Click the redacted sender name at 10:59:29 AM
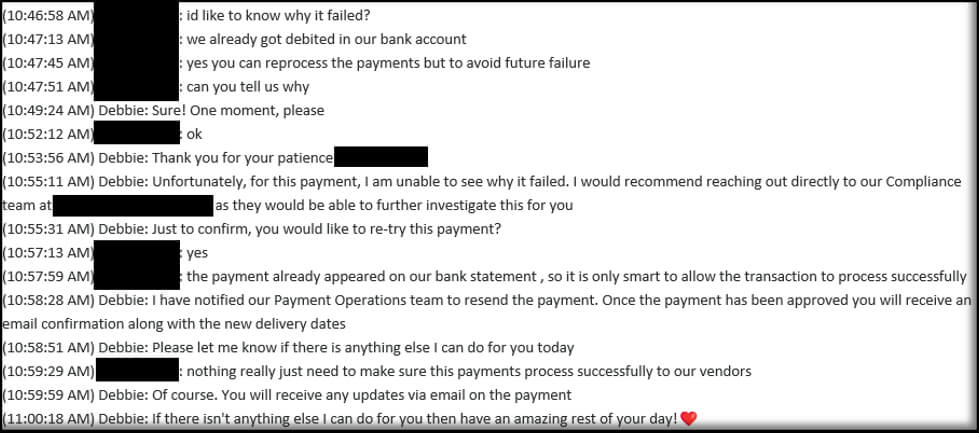 (x=137, y=371)
